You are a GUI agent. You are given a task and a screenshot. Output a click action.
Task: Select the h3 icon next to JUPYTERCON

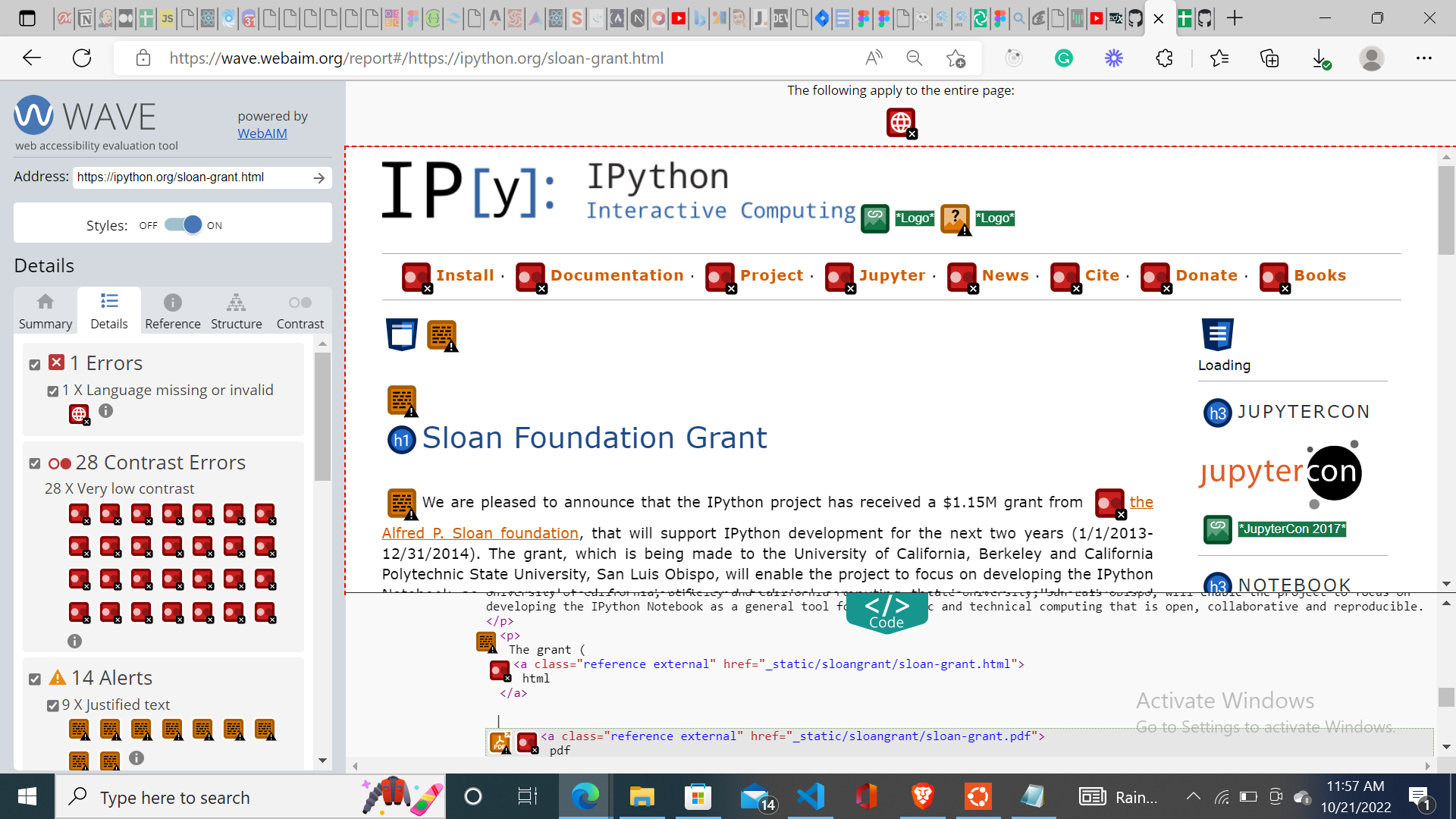pyautogui.click(x=1217, y=413)
